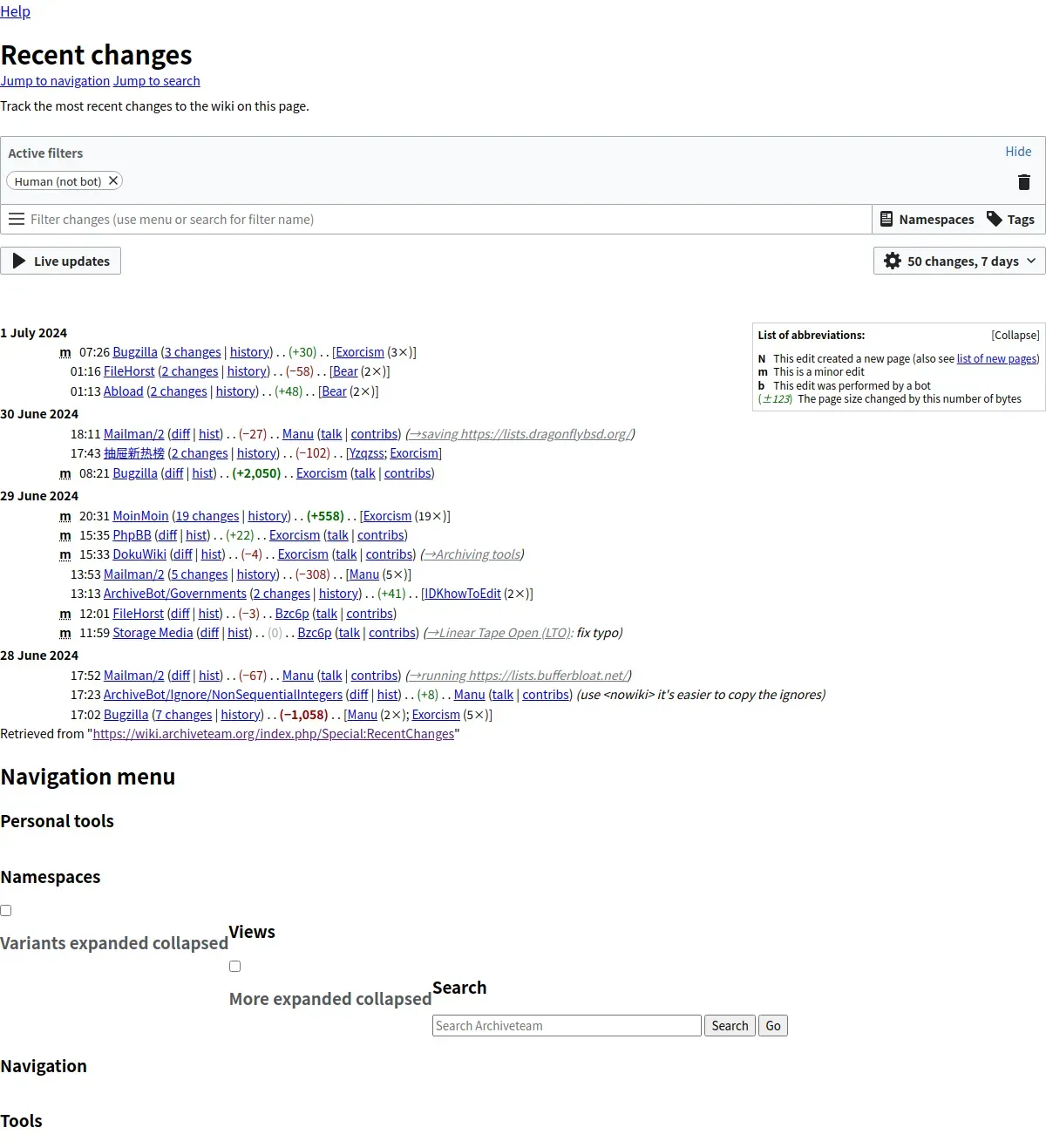This screenshot has height=1148, width=1046.
Task: Click the Search button
Action: [x=730, y=1026]
